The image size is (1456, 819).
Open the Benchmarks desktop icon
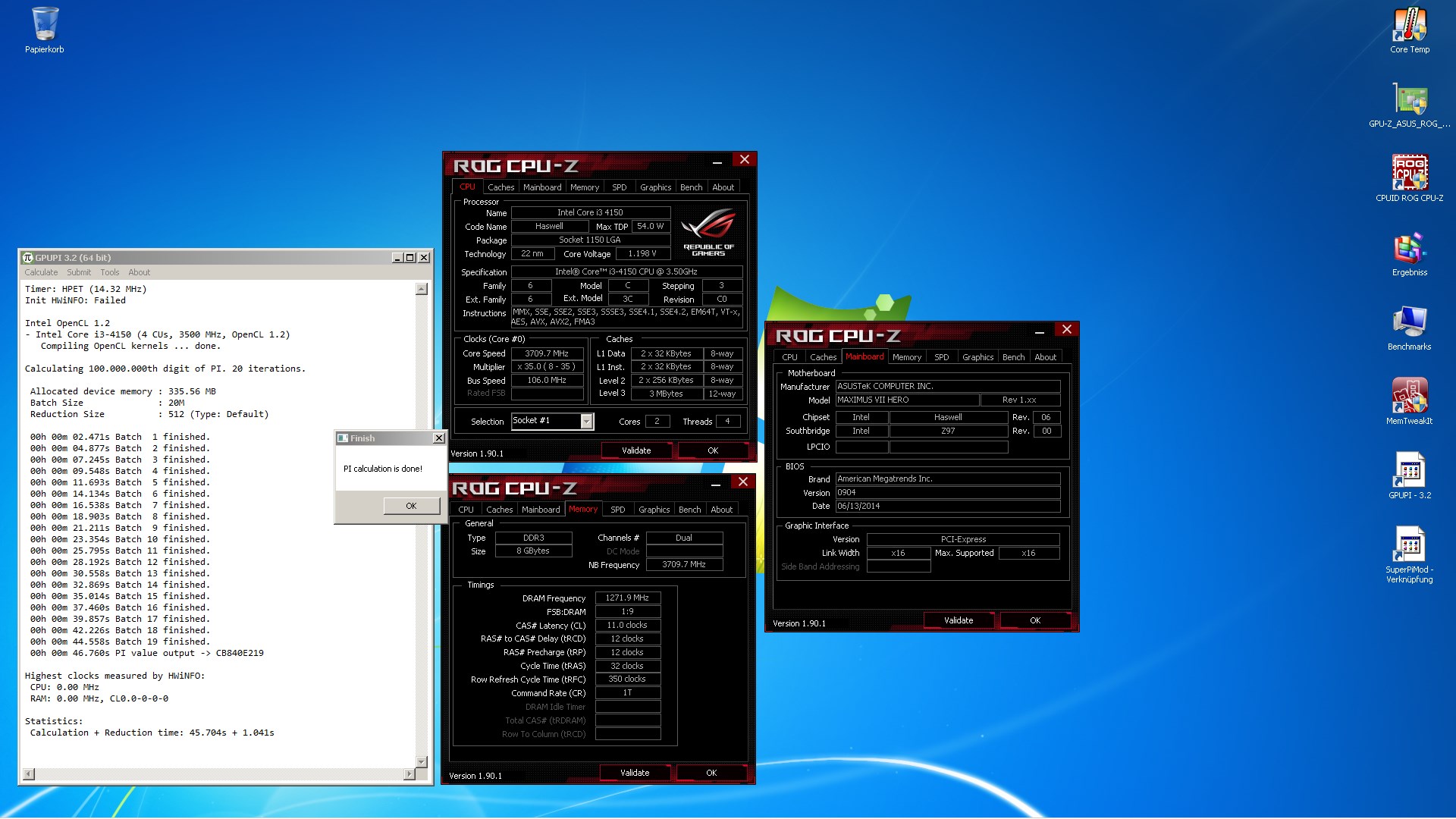pyautogui.click(x=1409, y=328)
